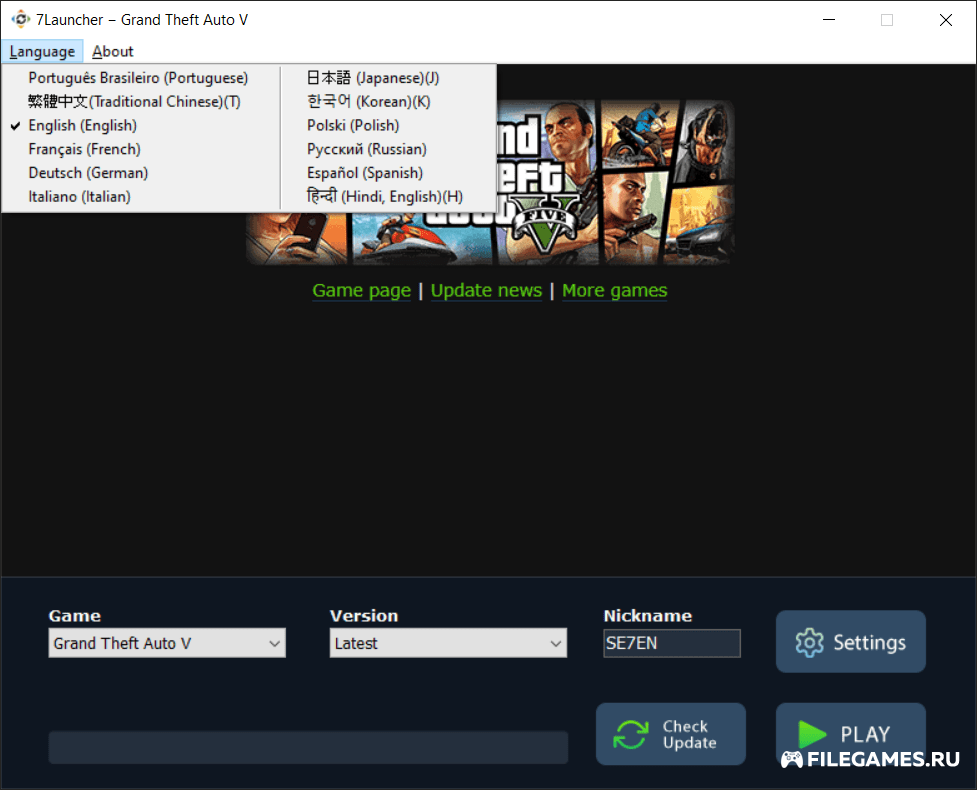This screenshot has height=790, width=977.
Task: Follow the More games link
Action: (x=614, y=290)
